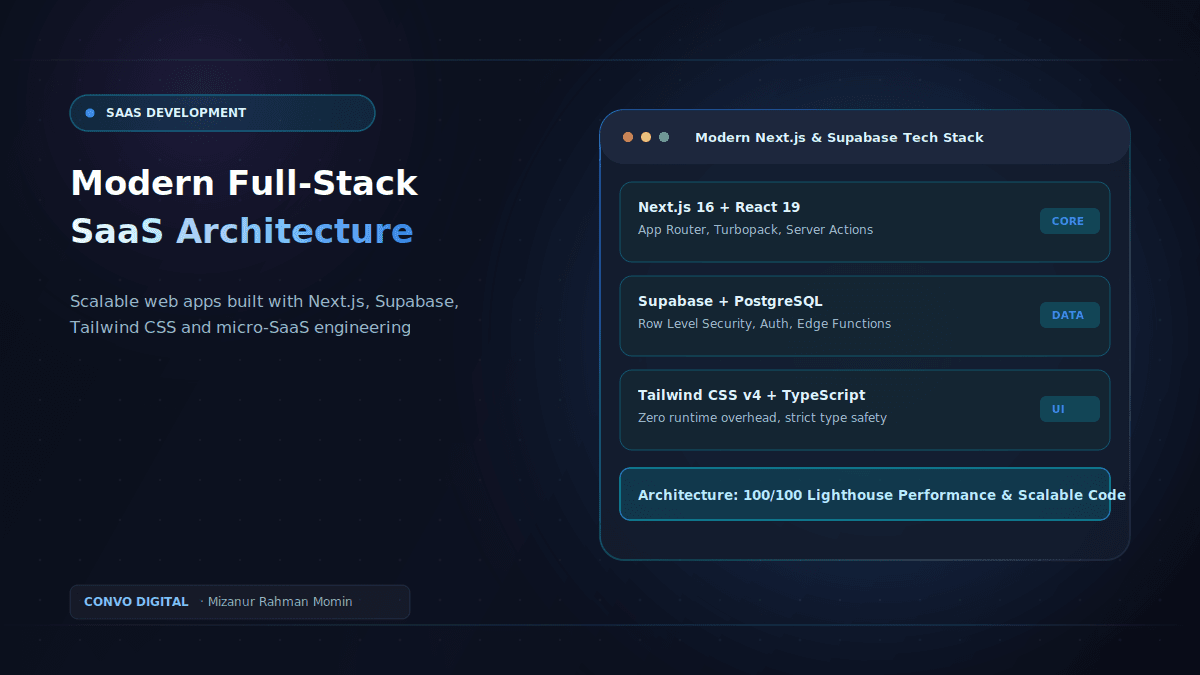Click the 'SaaS Architecture' gradient headline
The height and width of the screenshot is (675, 1200).
[x=241, y=231]
